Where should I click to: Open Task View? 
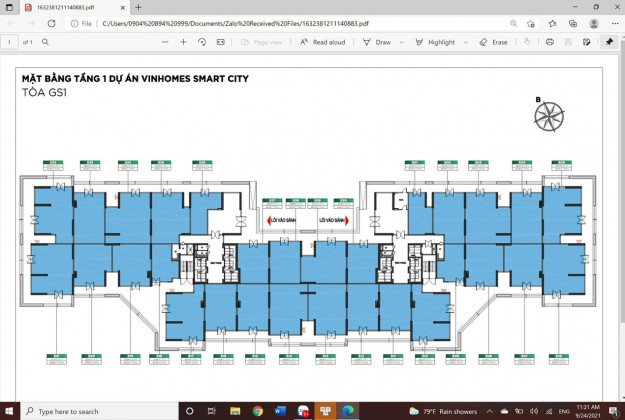click(x=212, y=411)
